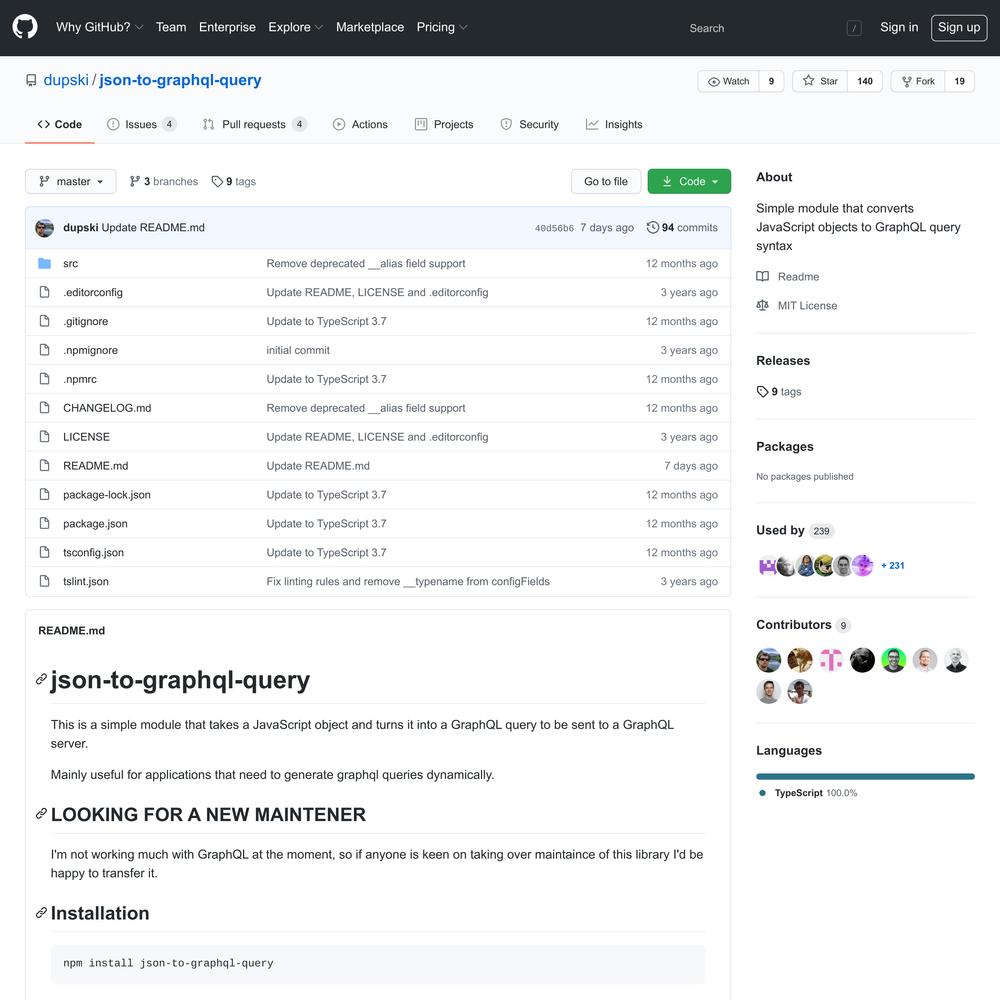
Task: Open the Used by 239 link
Action: coord(795,531)
